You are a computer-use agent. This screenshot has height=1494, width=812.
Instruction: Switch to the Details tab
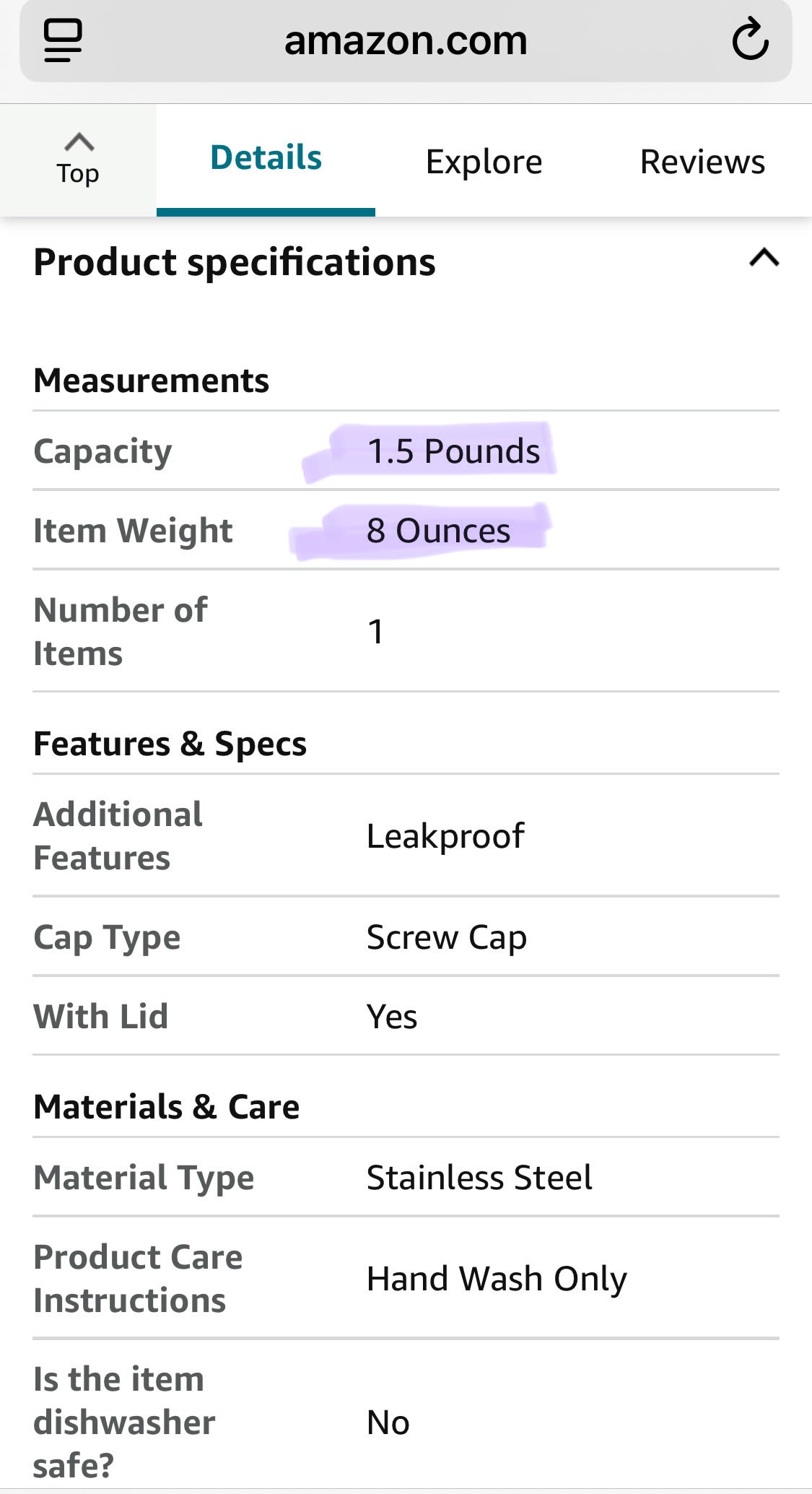click(x=266, y=158)
